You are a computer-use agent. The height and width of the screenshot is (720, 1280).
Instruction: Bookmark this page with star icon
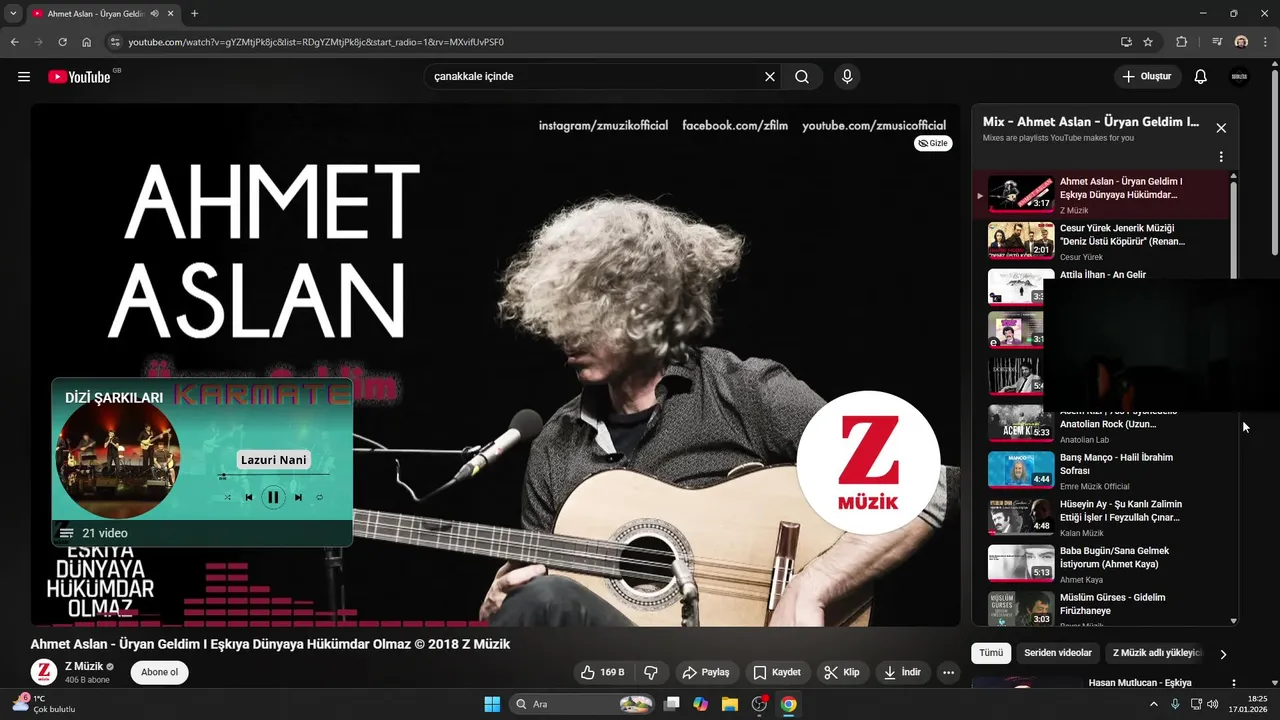[x=1148, y=42]
